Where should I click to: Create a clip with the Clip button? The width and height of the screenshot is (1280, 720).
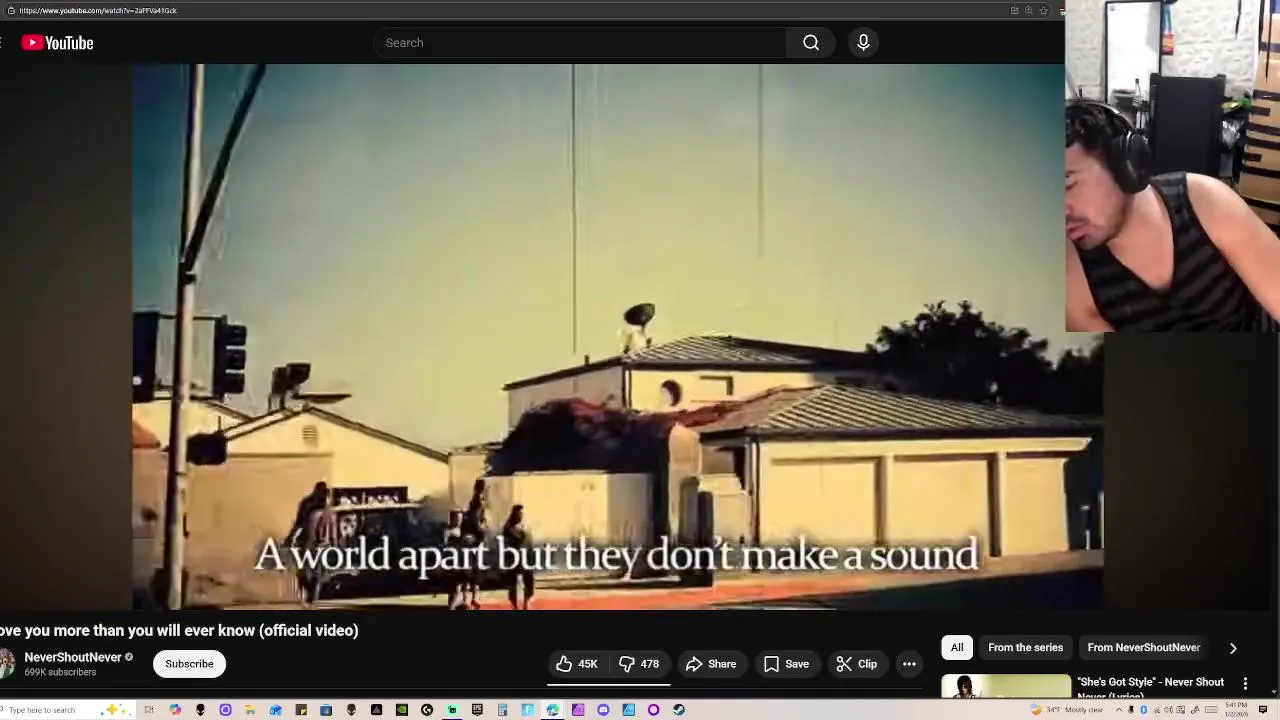(x=857, y=664)
